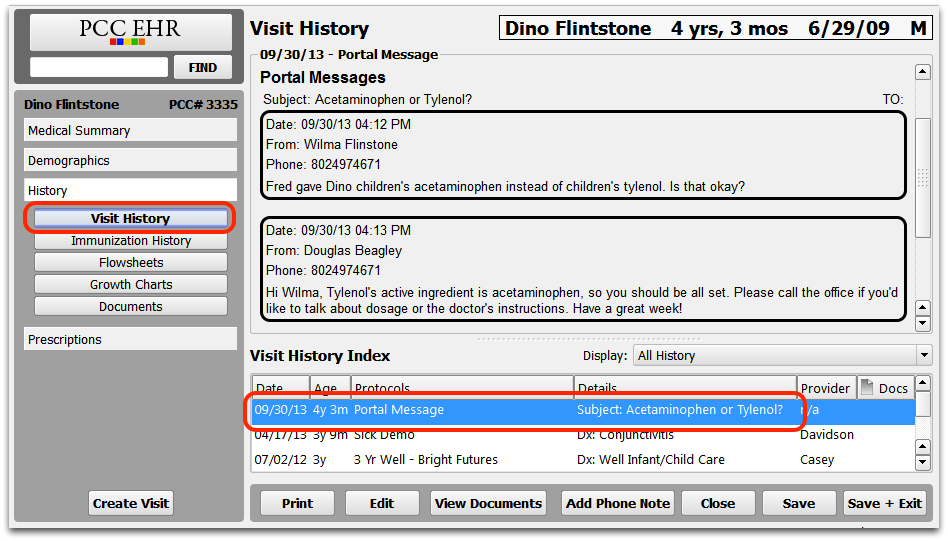Click the PCC# 3335 label
Image resolution: width=948 pixels, height=541 pixels.
(x=203, y=104)
